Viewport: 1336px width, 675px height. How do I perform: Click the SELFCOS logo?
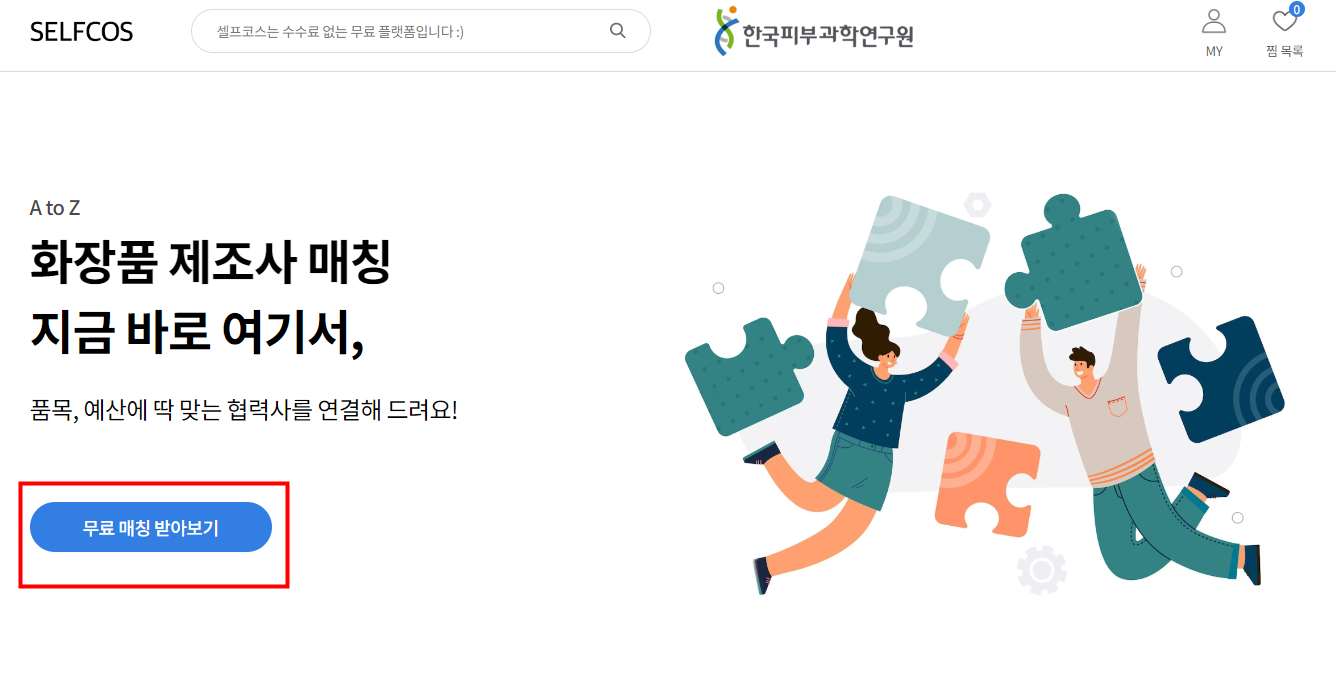click(81, 32)
